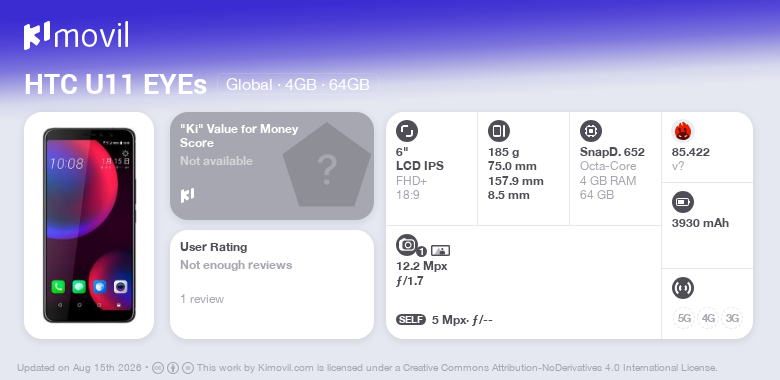Click the Creative Commons CC icon
The height and width of the screenshot is (380, 780).
[x=157, y=368]
